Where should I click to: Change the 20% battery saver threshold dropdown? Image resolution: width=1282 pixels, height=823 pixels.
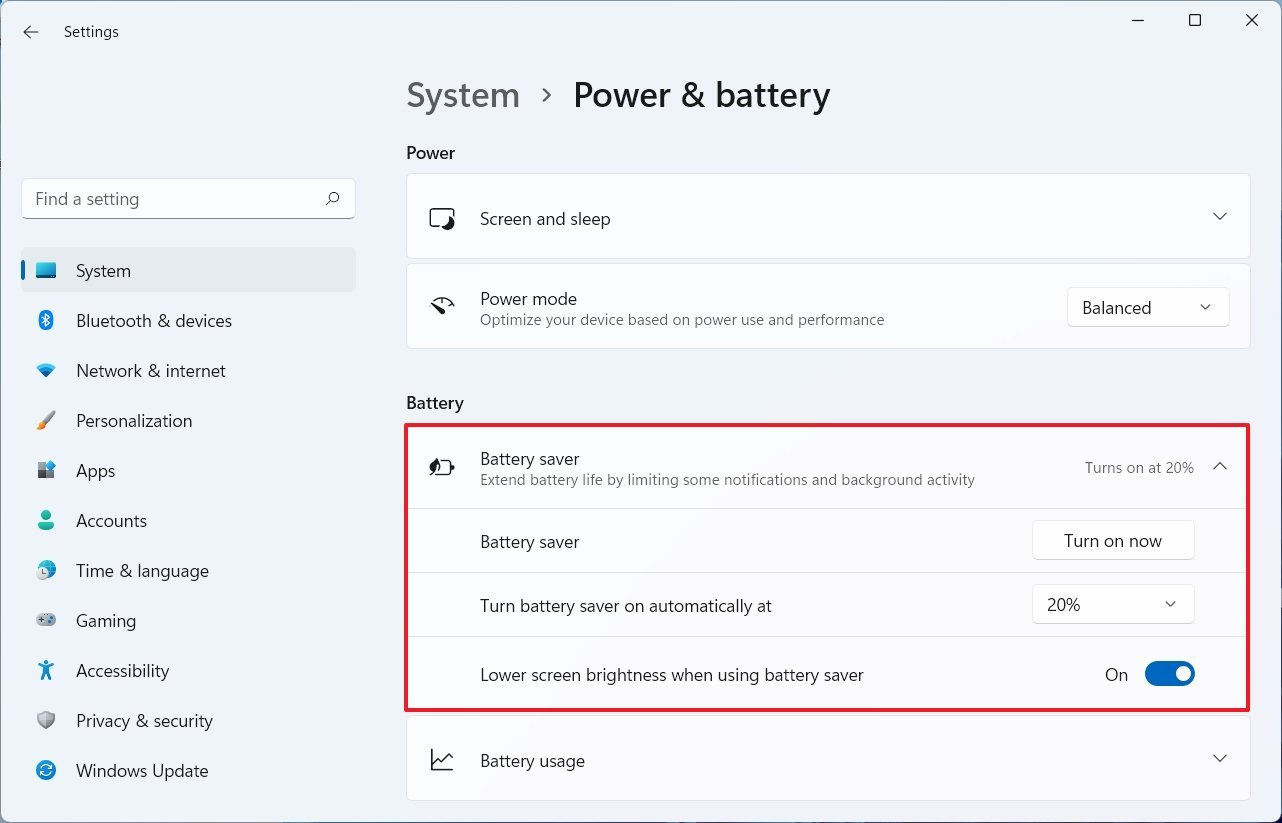tap(1112, 604)
